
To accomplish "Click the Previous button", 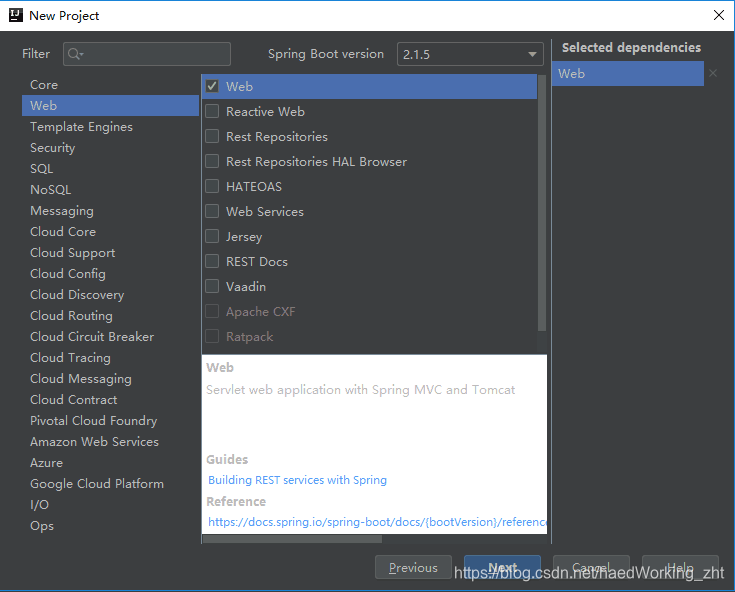I will [413, 568].
